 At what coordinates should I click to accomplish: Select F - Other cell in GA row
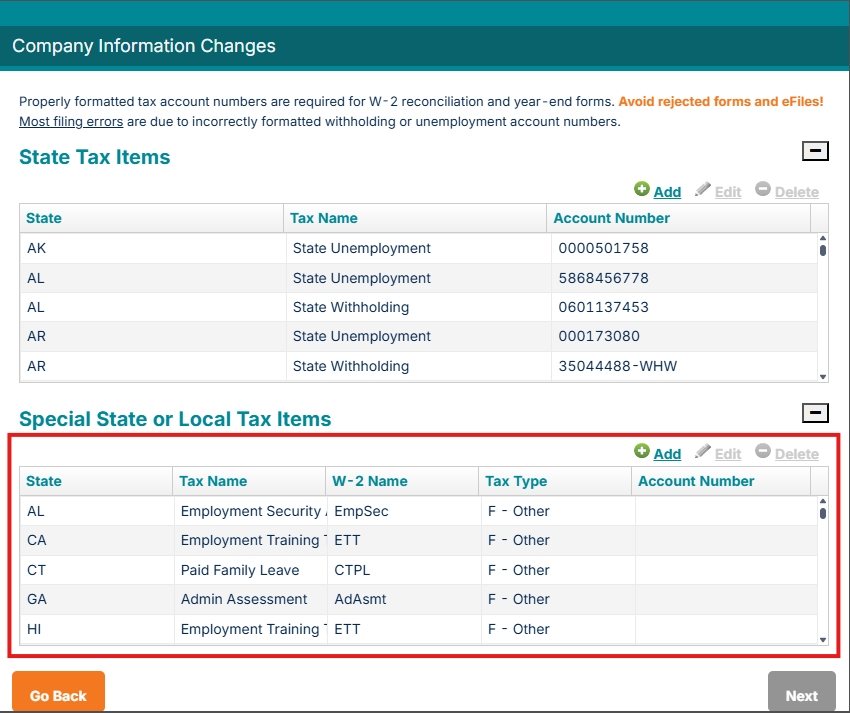click(558, 600)
